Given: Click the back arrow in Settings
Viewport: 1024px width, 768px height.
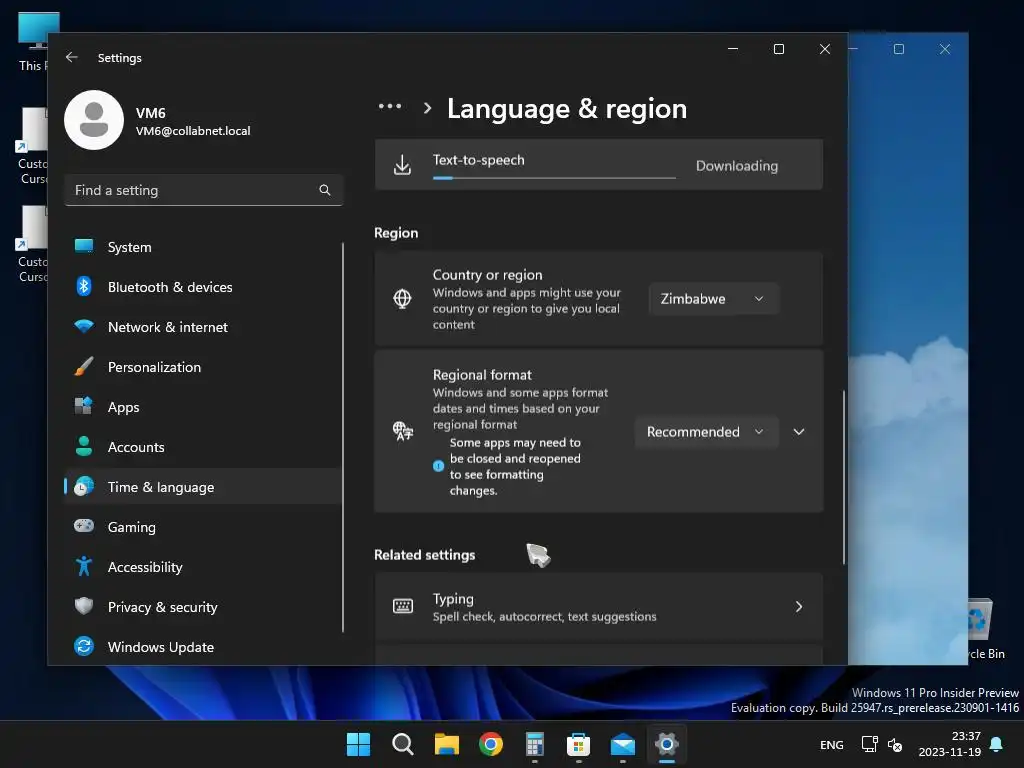Looking at the screenshot, I should pos(72,57).
